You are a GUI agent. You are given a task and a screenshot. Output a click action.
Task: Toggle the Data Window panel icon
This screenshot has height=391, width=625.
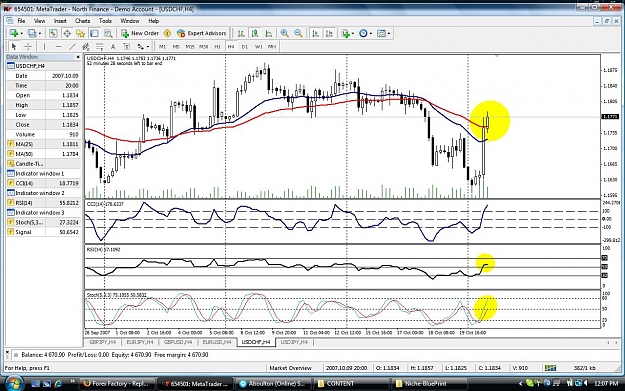click(67, 33)
